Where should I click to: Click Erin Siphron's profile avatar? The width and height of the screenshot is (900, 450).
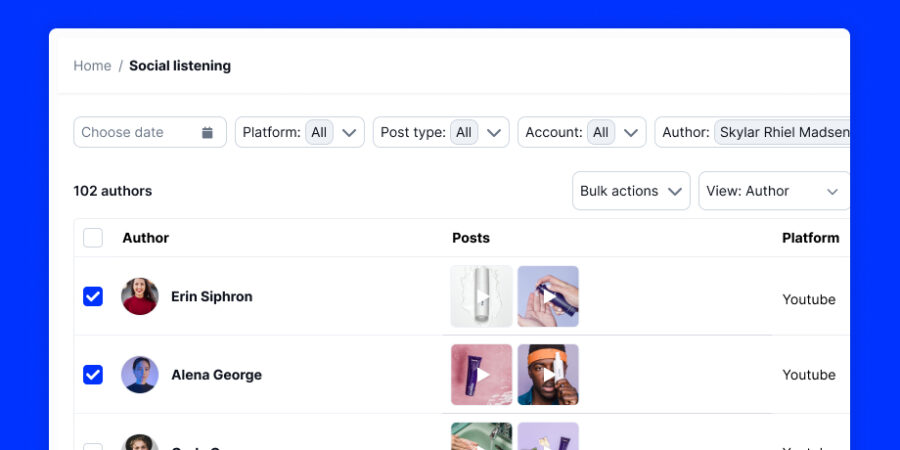[140, 296]
